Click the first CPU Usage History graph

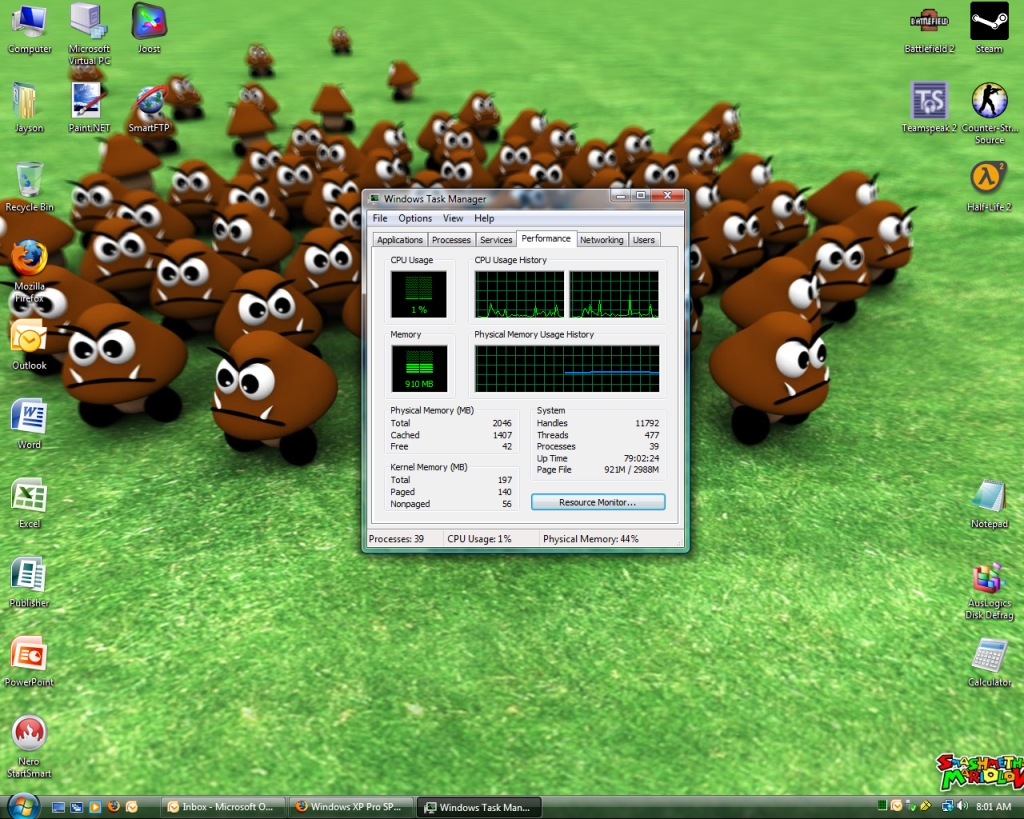[519, 295]
